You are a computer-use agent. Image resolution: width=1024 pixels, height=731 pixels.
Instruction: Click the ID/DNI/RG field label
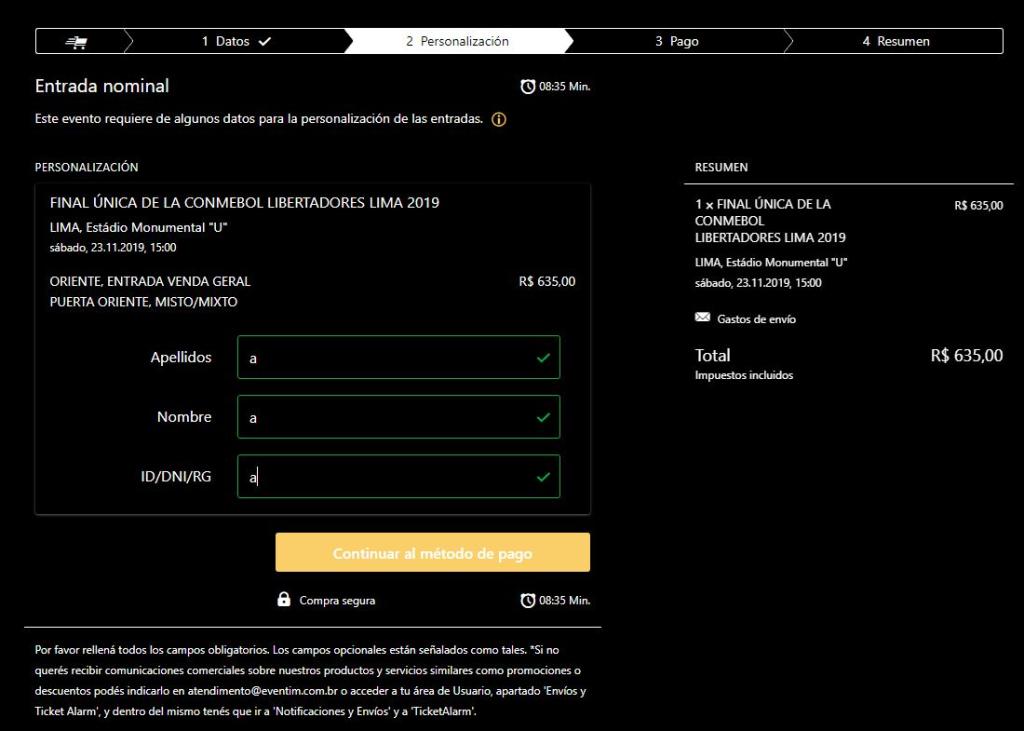coord(176,476)
